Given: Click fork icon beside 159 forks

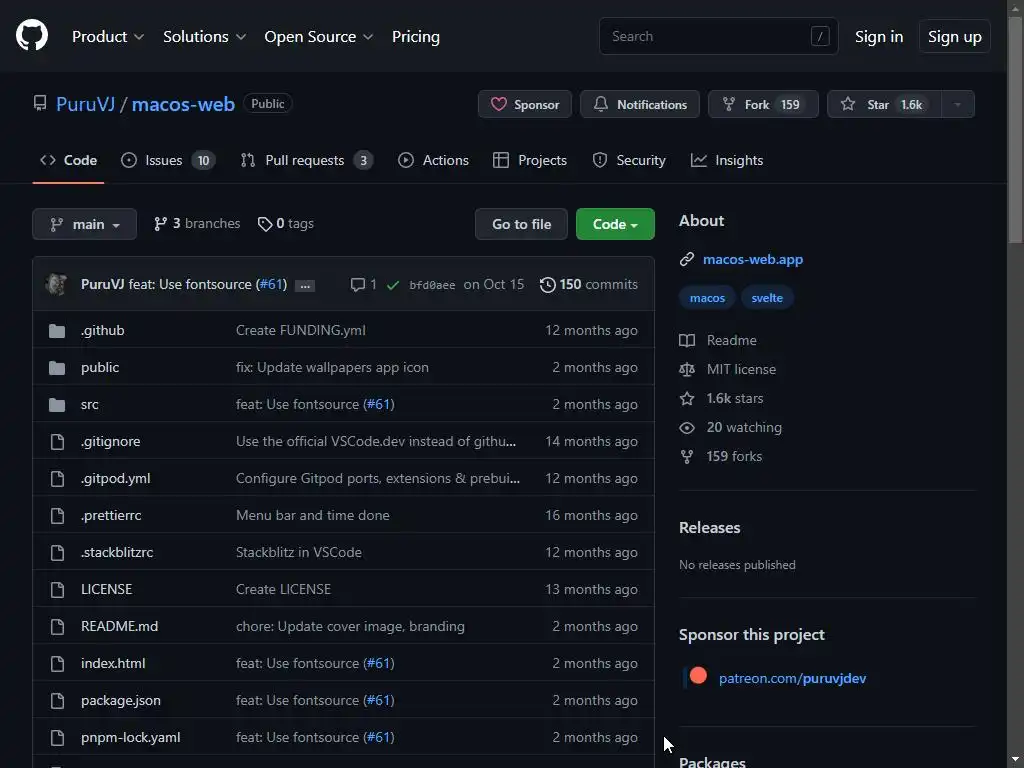Looking at the screenshot, I should click(x=687, y=456).
